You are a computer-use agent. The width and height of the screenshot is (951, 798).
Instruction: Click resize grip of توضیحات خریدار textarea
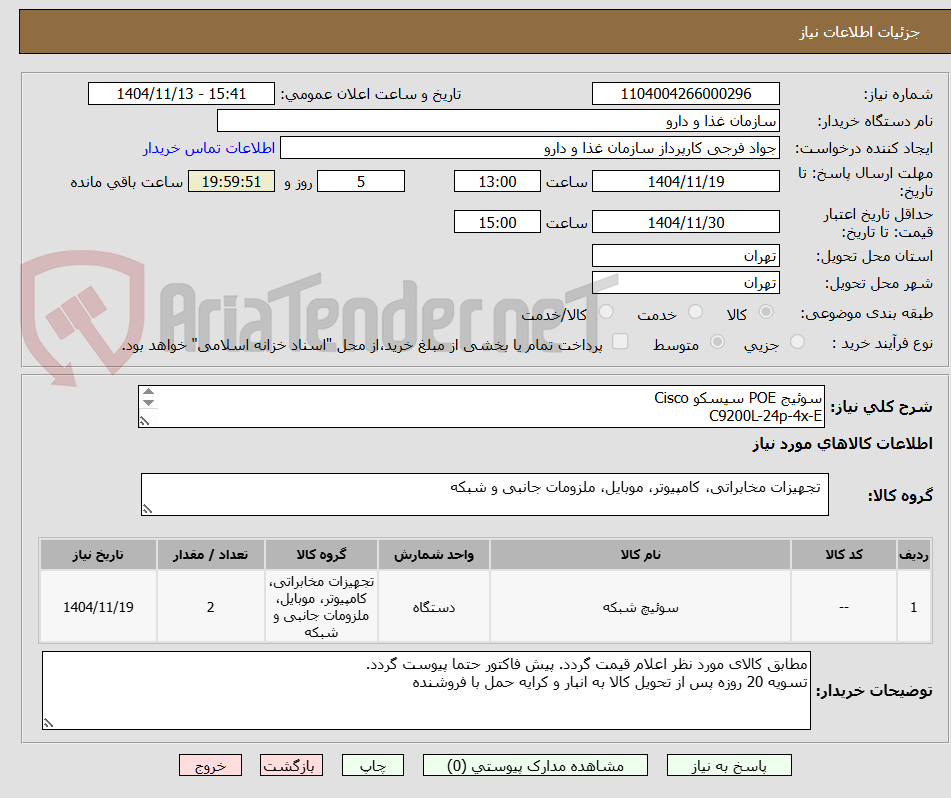pyautogui.click(x=49, y=722)
